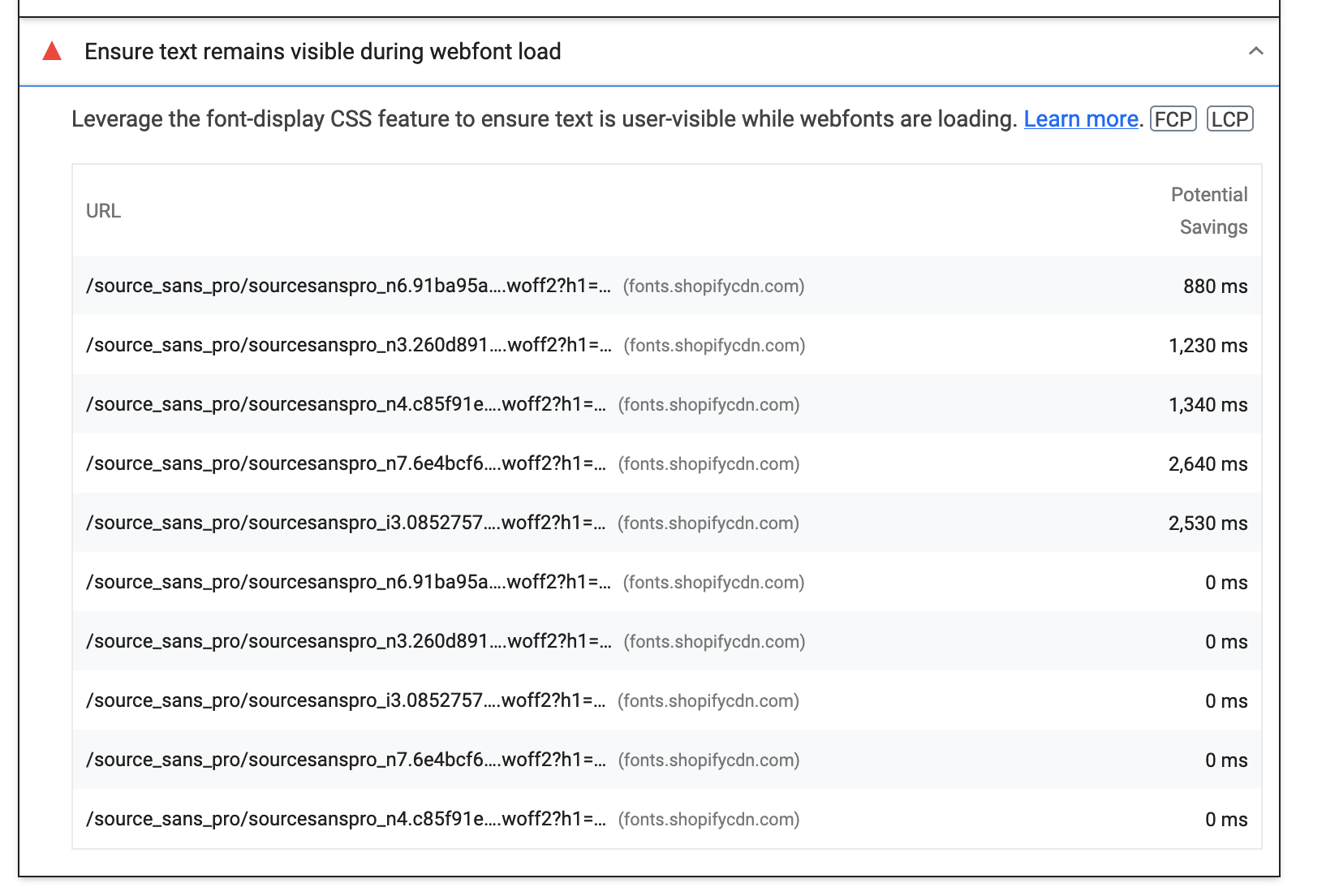Click audit title 'Ensure text remains visible'
The width and height of the screenshot is (1339, 896).
322,52
